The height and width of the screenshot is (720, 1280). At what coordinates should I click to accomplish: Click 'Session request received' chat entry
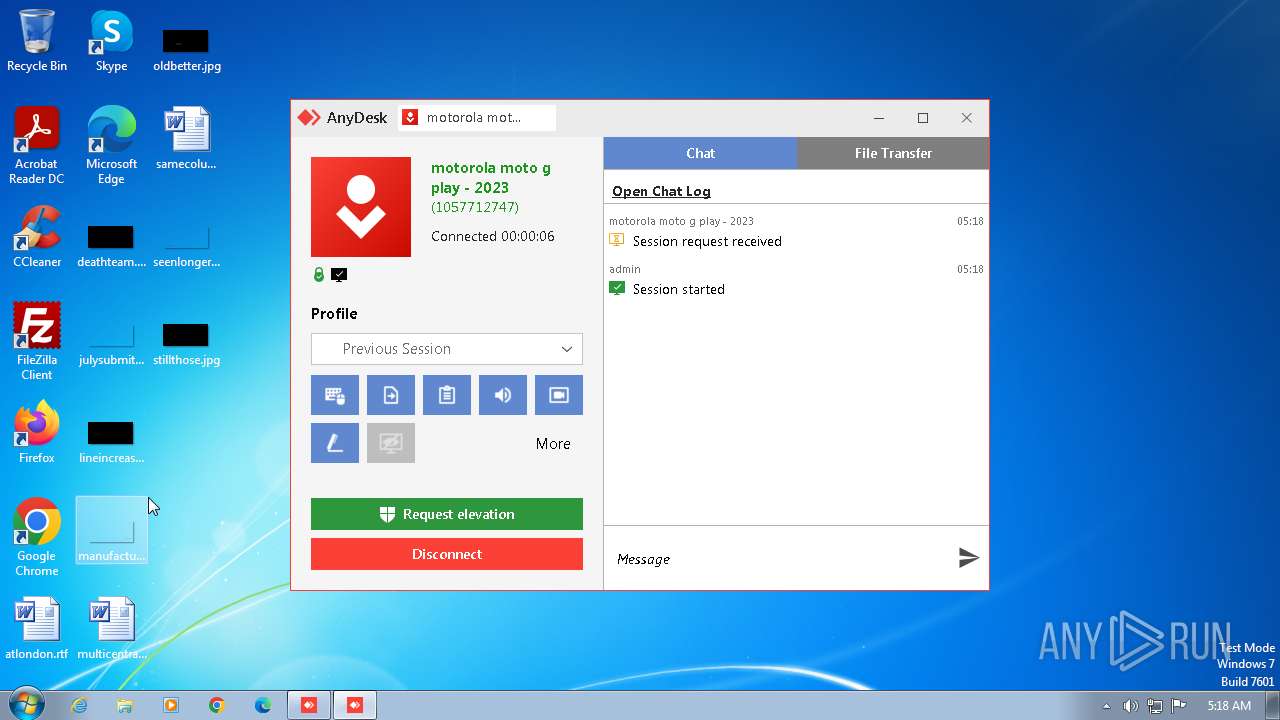pos(707,241)
